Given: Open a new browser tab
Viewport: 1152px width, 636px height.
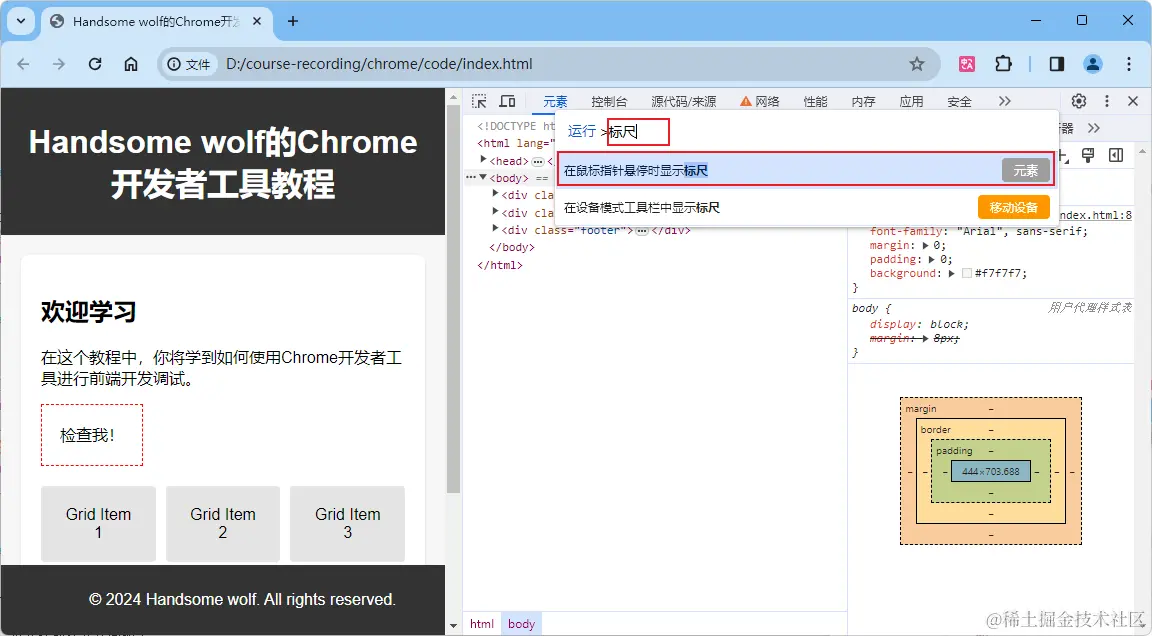Looking at the screenshot, I should [292, 21].
